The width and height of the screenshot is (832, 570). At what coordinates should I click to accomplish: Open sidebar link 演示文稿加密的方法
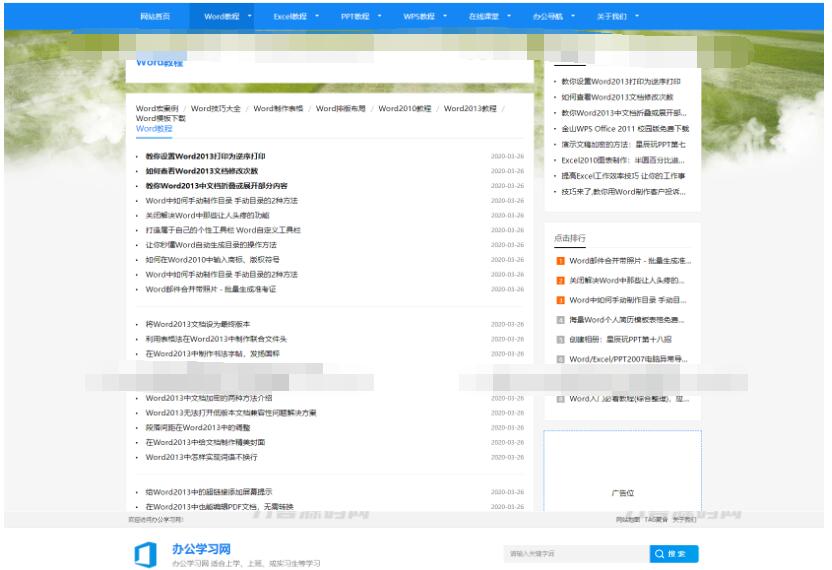point(623,144)
